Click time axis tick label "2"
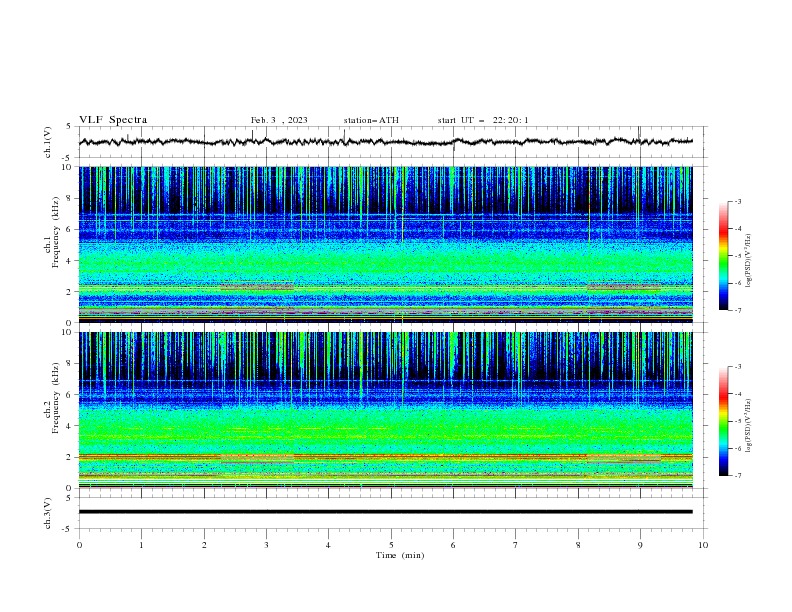The width and height of the screenshot is (792, 612). coord(204,545)
